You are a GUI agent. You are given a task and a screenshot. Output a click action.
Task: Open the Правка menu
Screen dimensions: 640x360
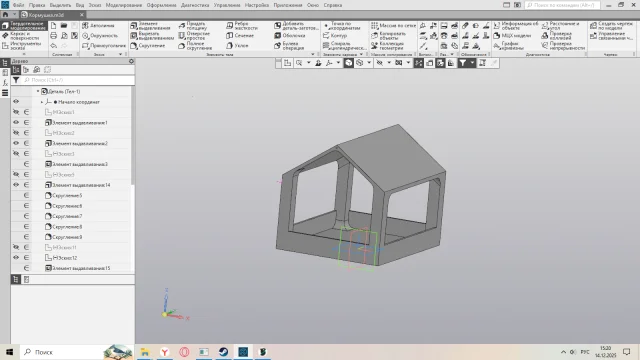[x=37, y=5]
